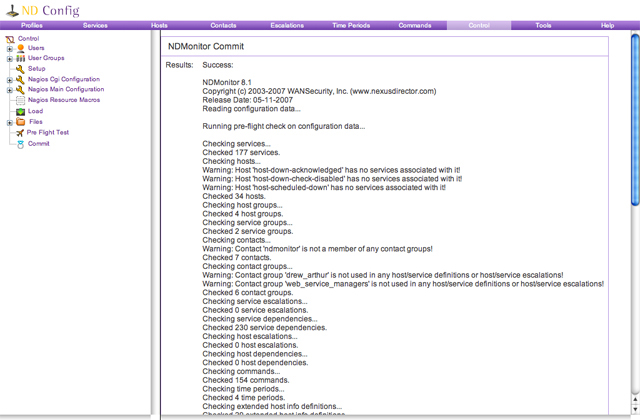Screen dimensions: 640x420
Task: Click the 'host-down-acknowledged' warning line
Action: (331, 170)
